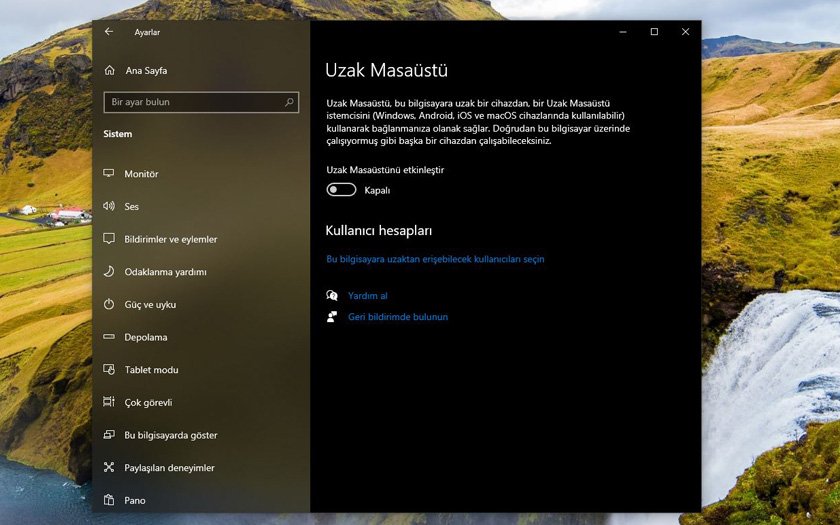This screenshot has height=525, width=840.
Task: Click the Bildirimler ve eylemler icon
Action: [x=109, y=239]
